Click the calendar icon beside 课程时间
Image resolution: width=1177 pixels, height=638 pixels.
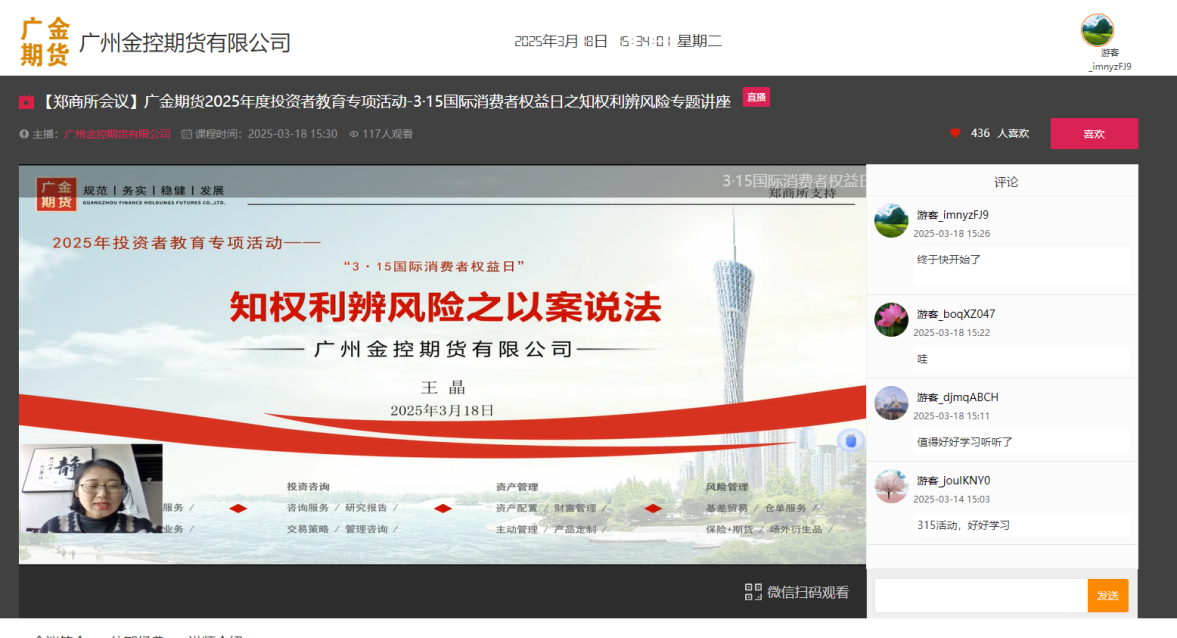pyautogui.click(x=186, y=134)
